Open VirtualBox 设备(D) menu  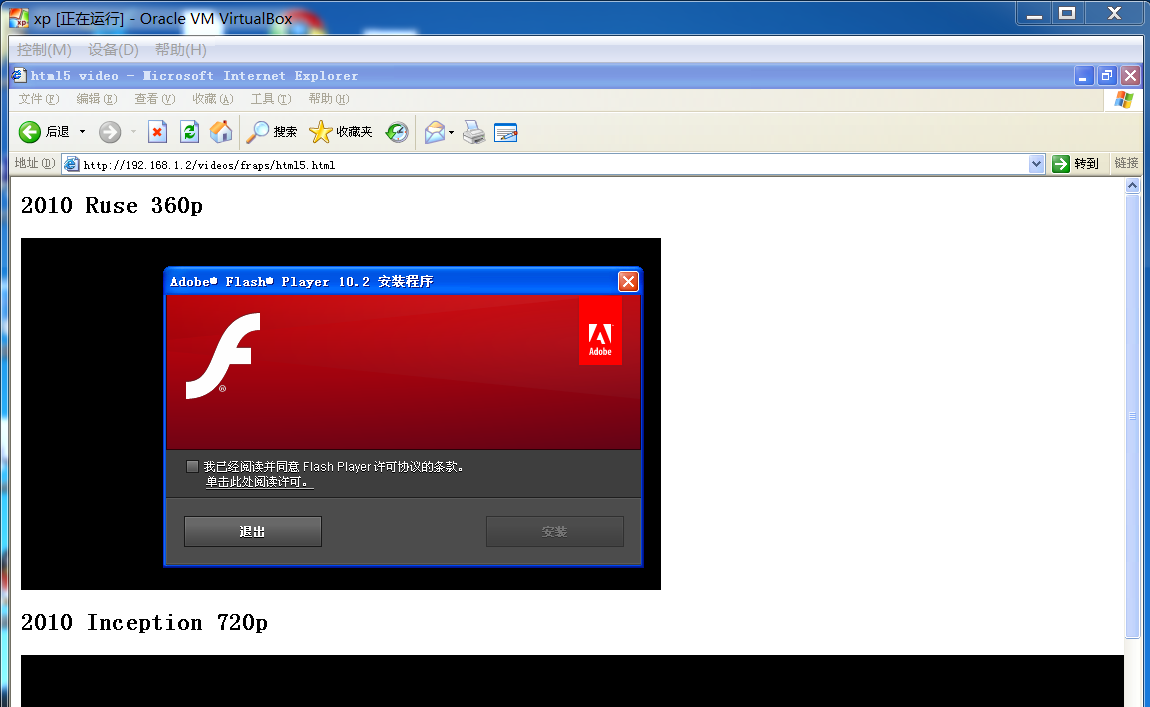[113, 50]
